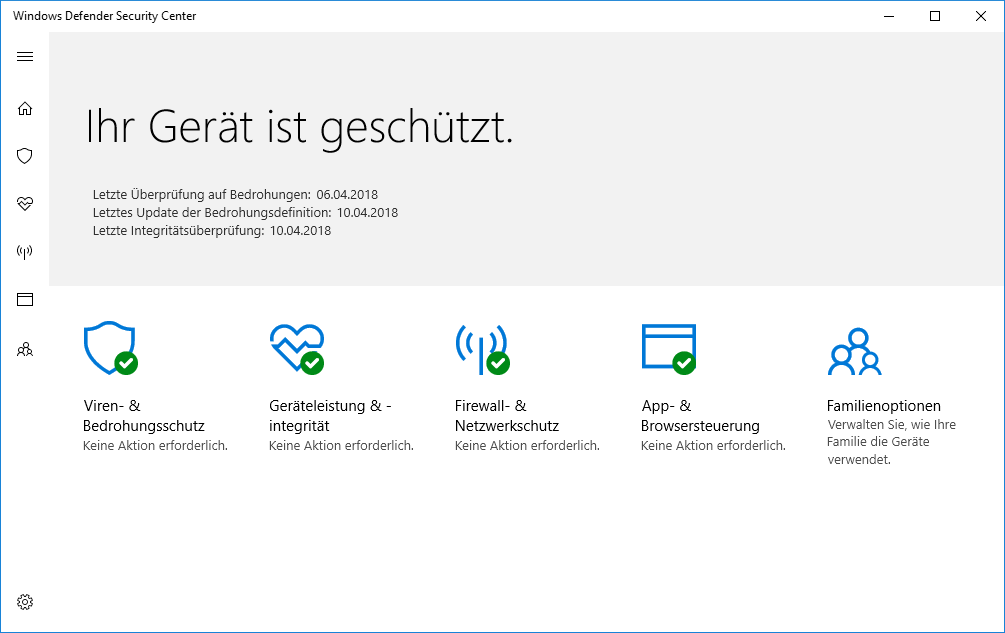The height and width of the screenshot is (633, 1005).
Task: Click the Windows Defender Security Center title
Action: point(104,16)
